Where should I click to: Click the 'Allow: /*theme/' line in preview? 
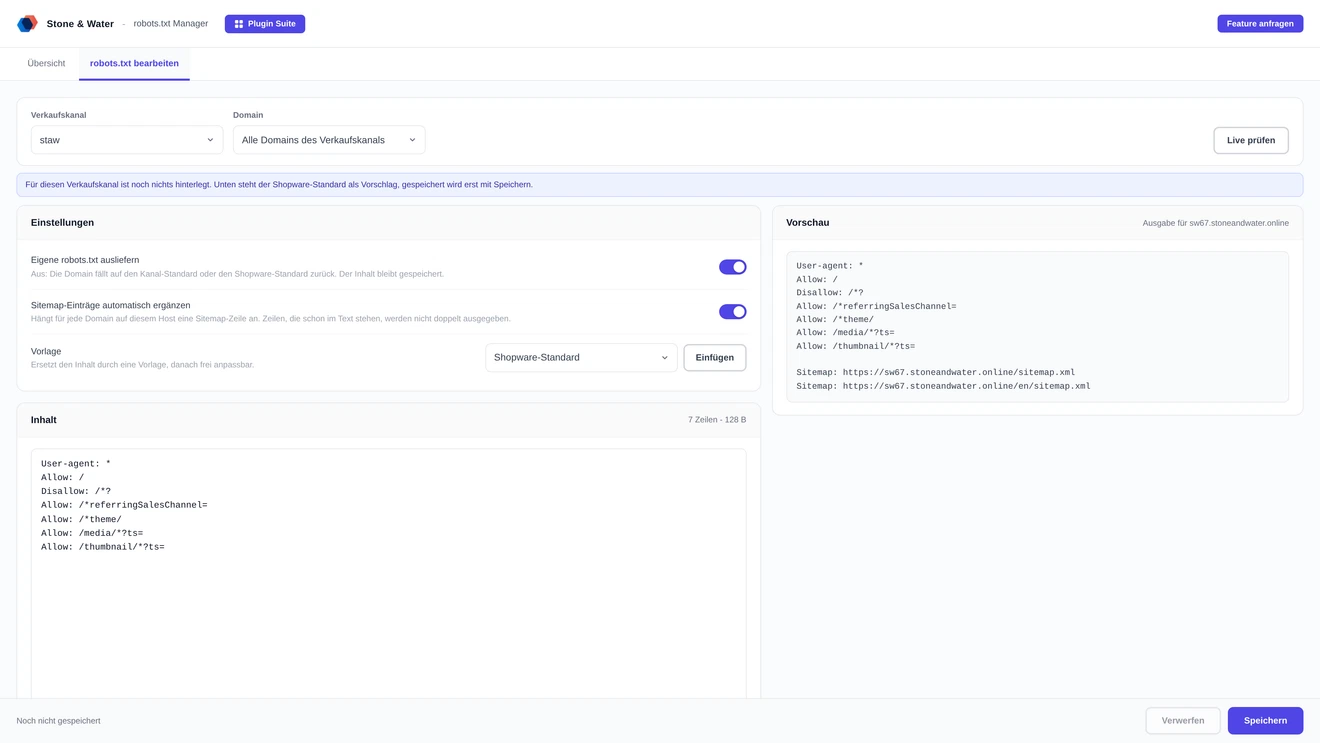coord(835,320)
